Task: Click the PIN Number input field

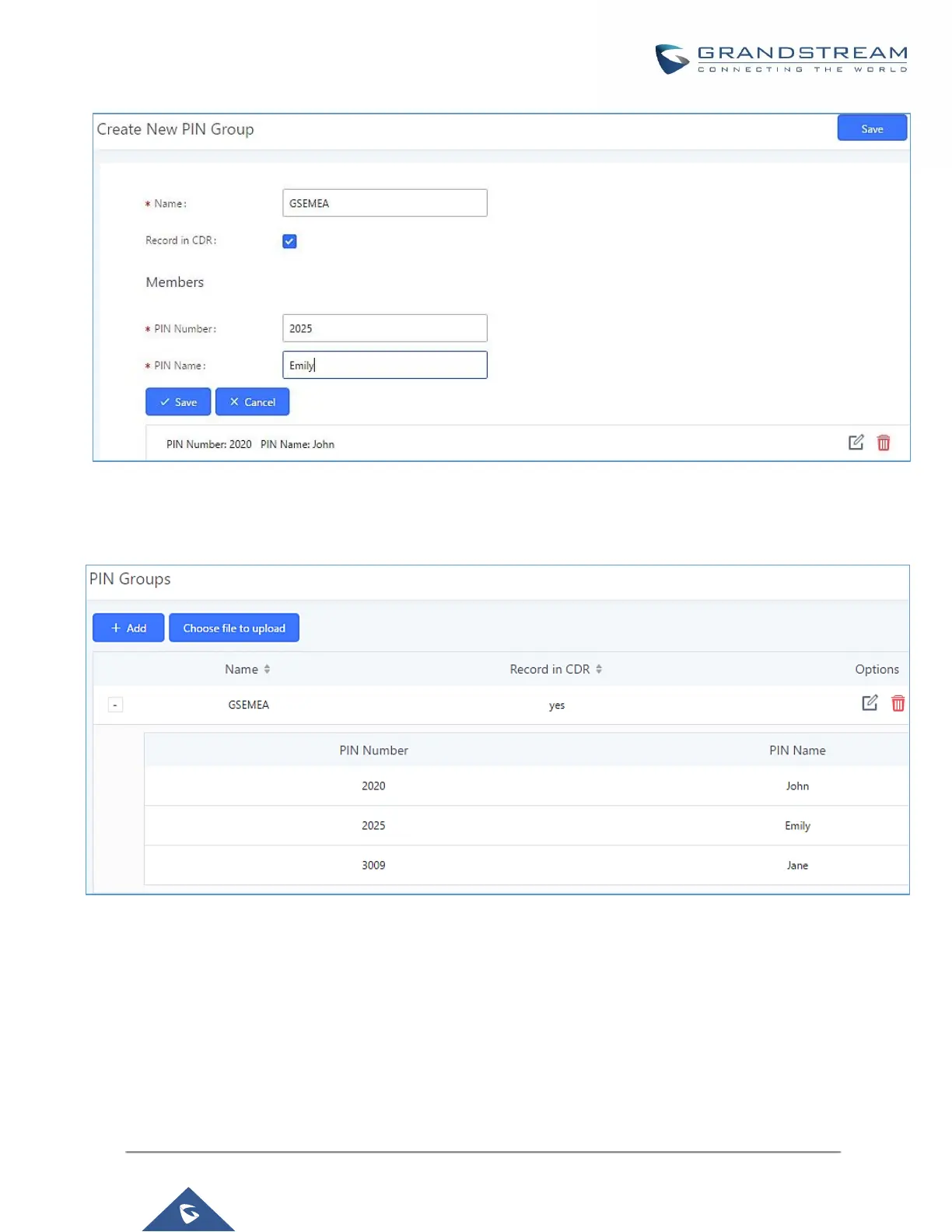Action: [x=385, y=328]
